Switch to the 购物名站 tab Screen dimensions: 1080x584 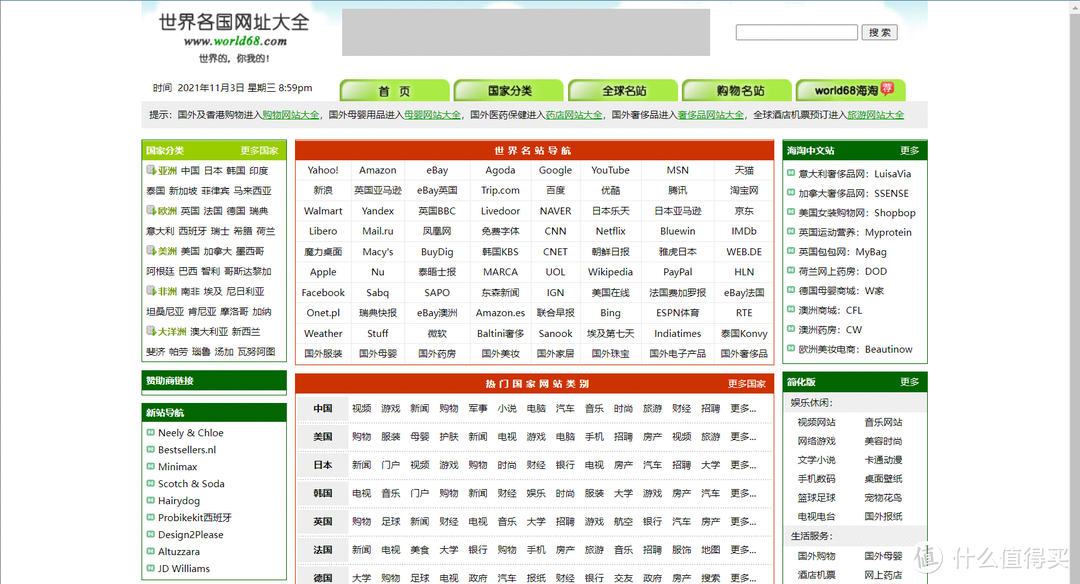738,91
